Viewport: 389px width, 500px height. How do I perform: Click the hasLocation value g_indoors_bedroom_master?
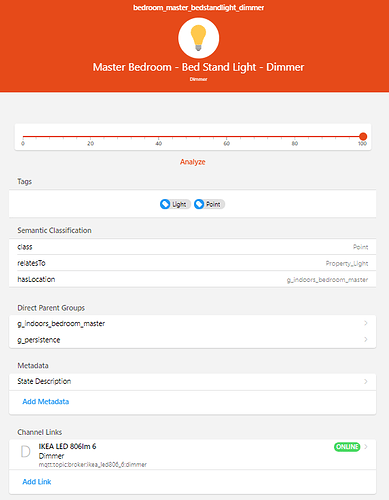tap(327, 280)
